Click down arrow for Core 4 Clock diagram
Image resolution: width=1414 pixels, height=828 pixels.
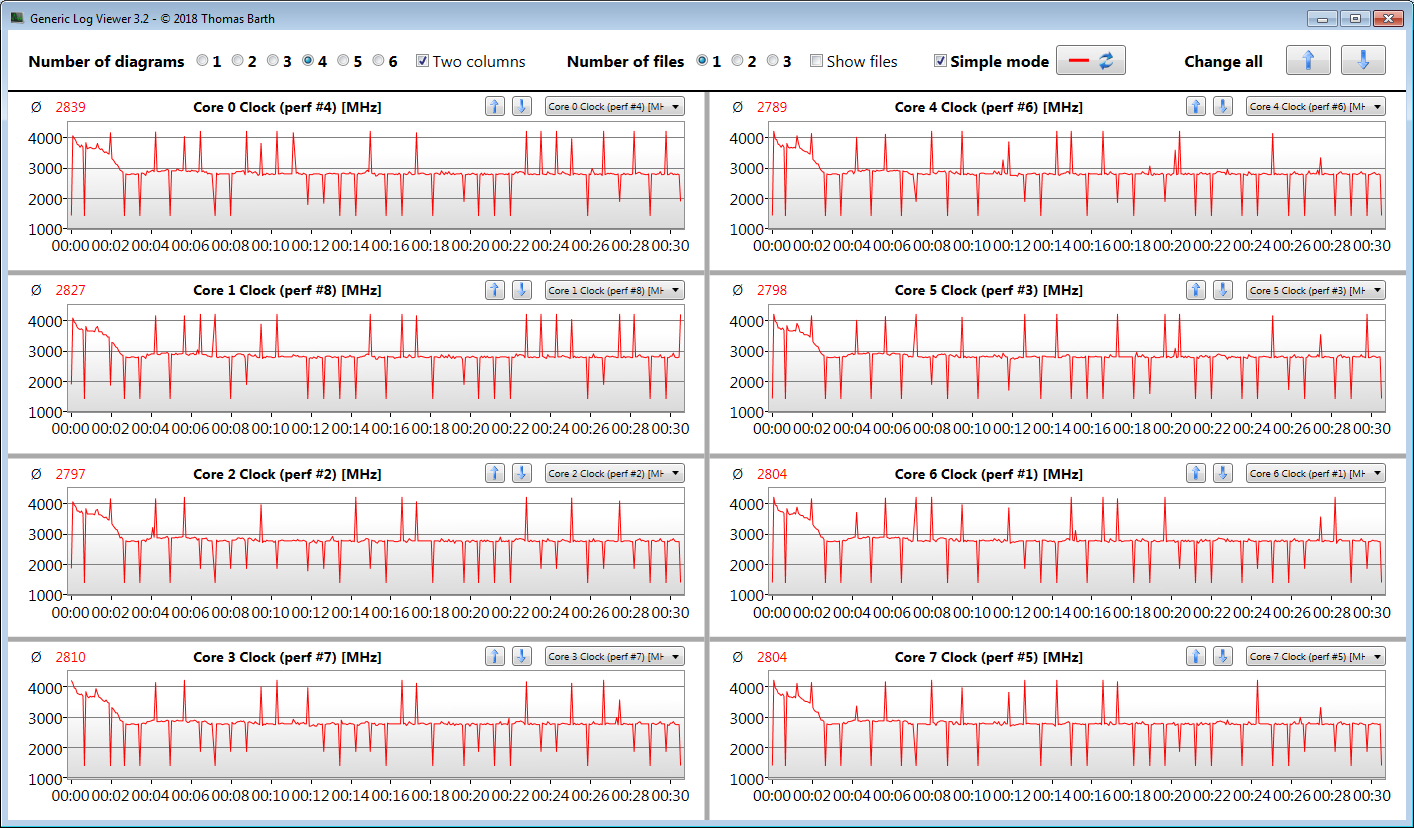tap(1222, 107)
